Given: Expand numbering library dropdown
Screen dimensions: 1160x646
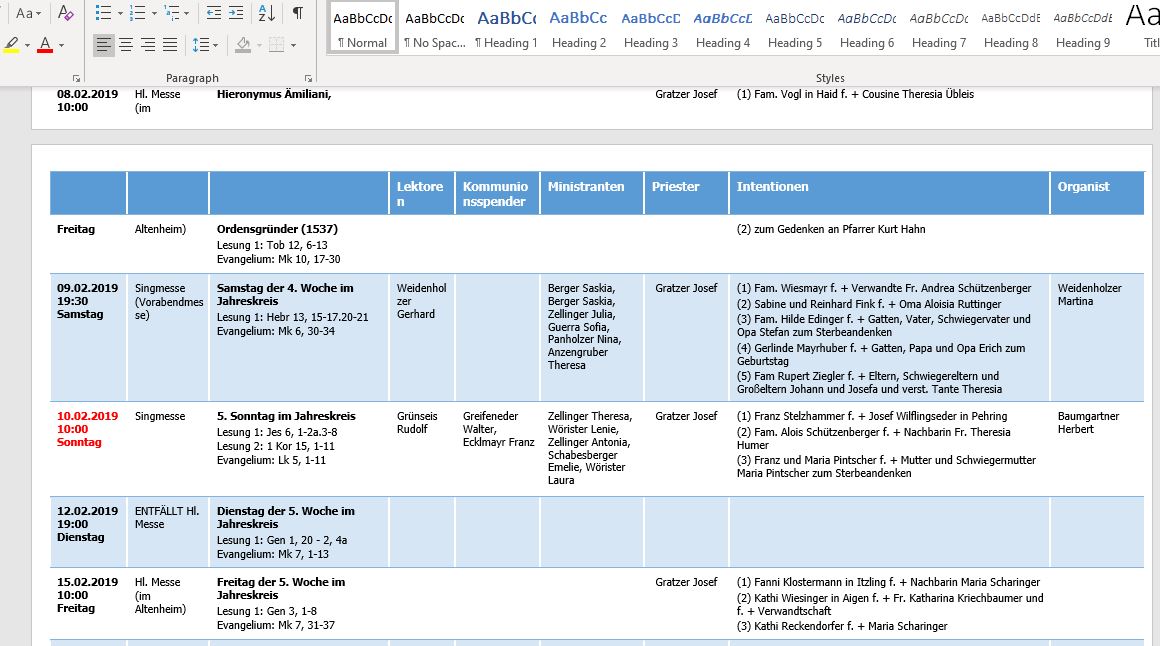Looking at the screenshot, I should point(154,13).
